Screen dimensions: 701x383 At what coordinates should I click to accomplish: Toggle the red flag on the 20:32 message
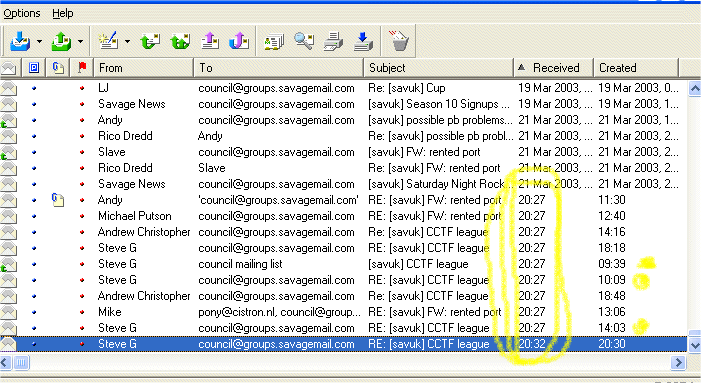click(82, 344)
